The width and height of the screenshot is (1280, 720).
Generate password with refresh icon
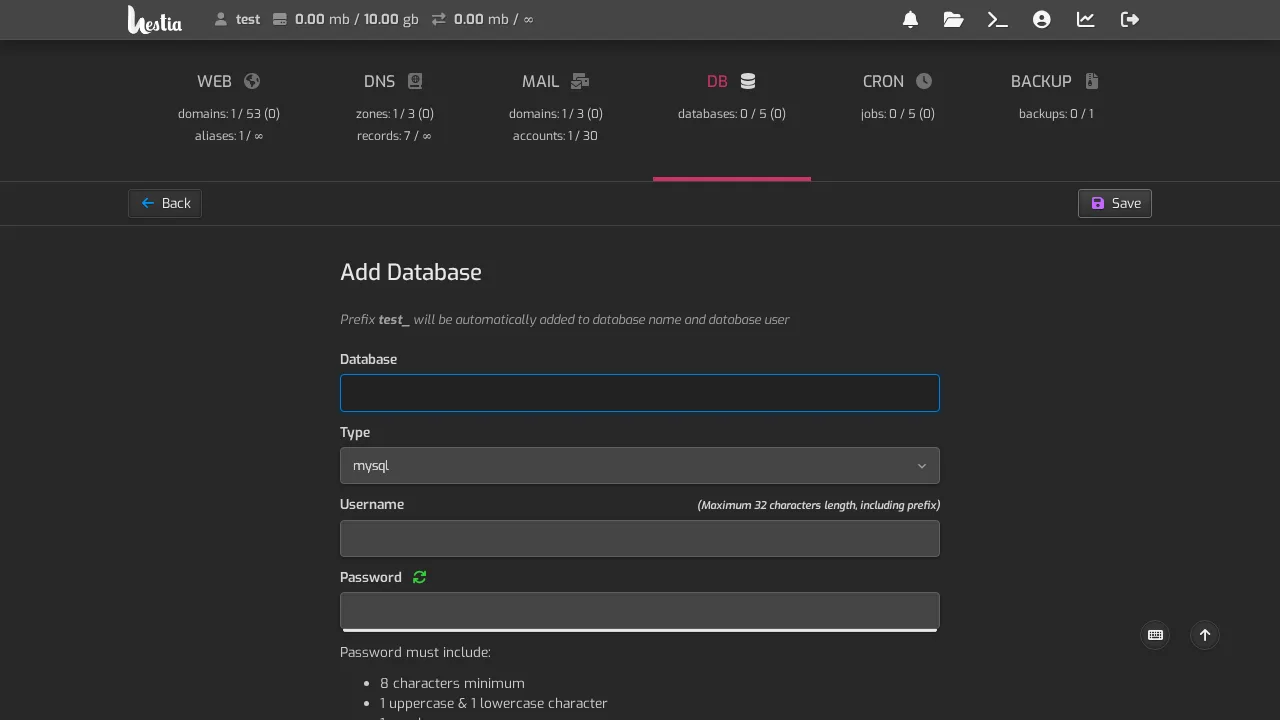click(x=419, y=577)
